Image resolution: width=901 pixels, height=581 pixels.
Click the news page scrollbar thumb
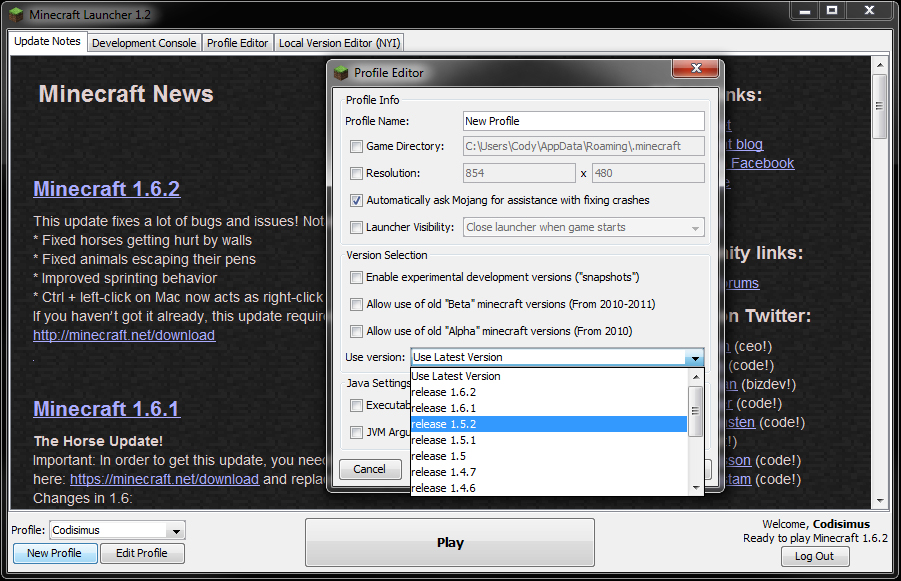pos(879,106)
